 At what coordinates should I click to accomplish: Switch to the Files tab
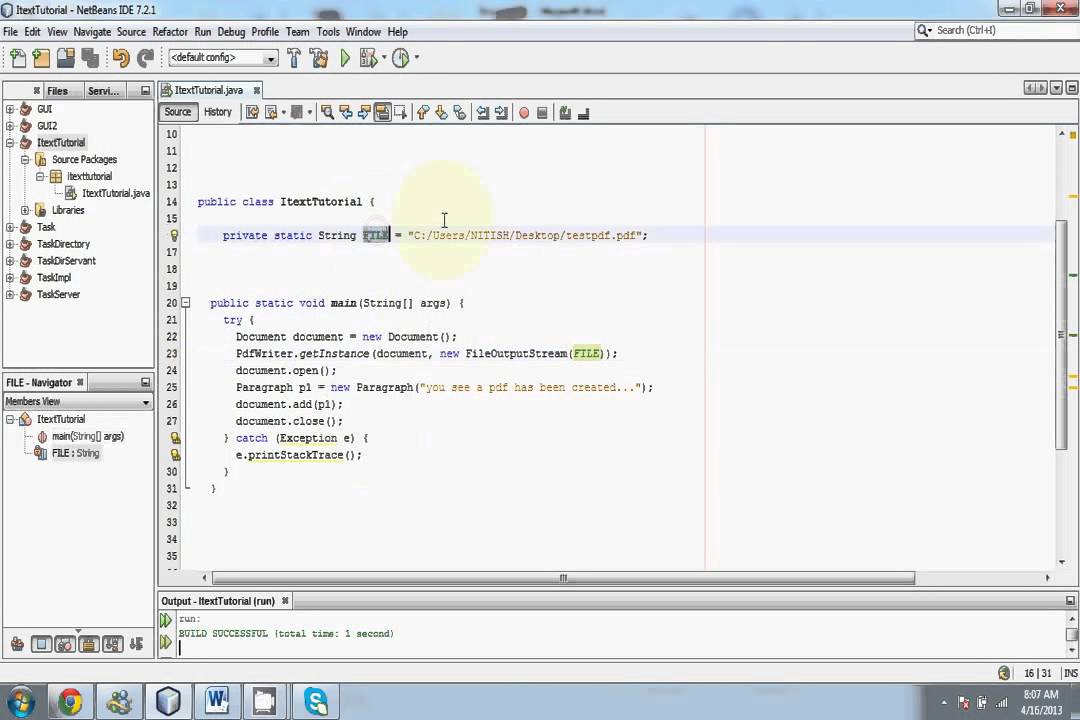pyautogui.click(x=57, y=91)
